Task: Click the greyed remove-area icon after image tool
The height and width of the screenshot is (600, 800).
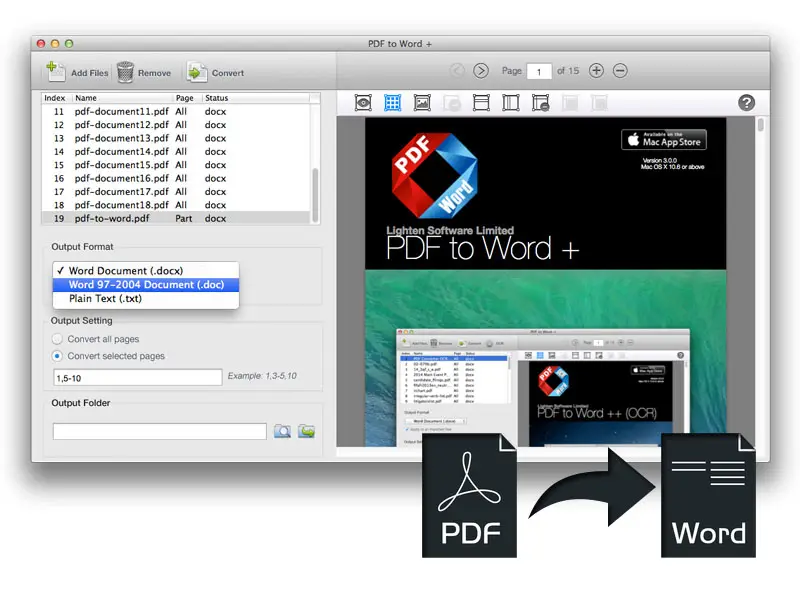Action: pos(452,103)
